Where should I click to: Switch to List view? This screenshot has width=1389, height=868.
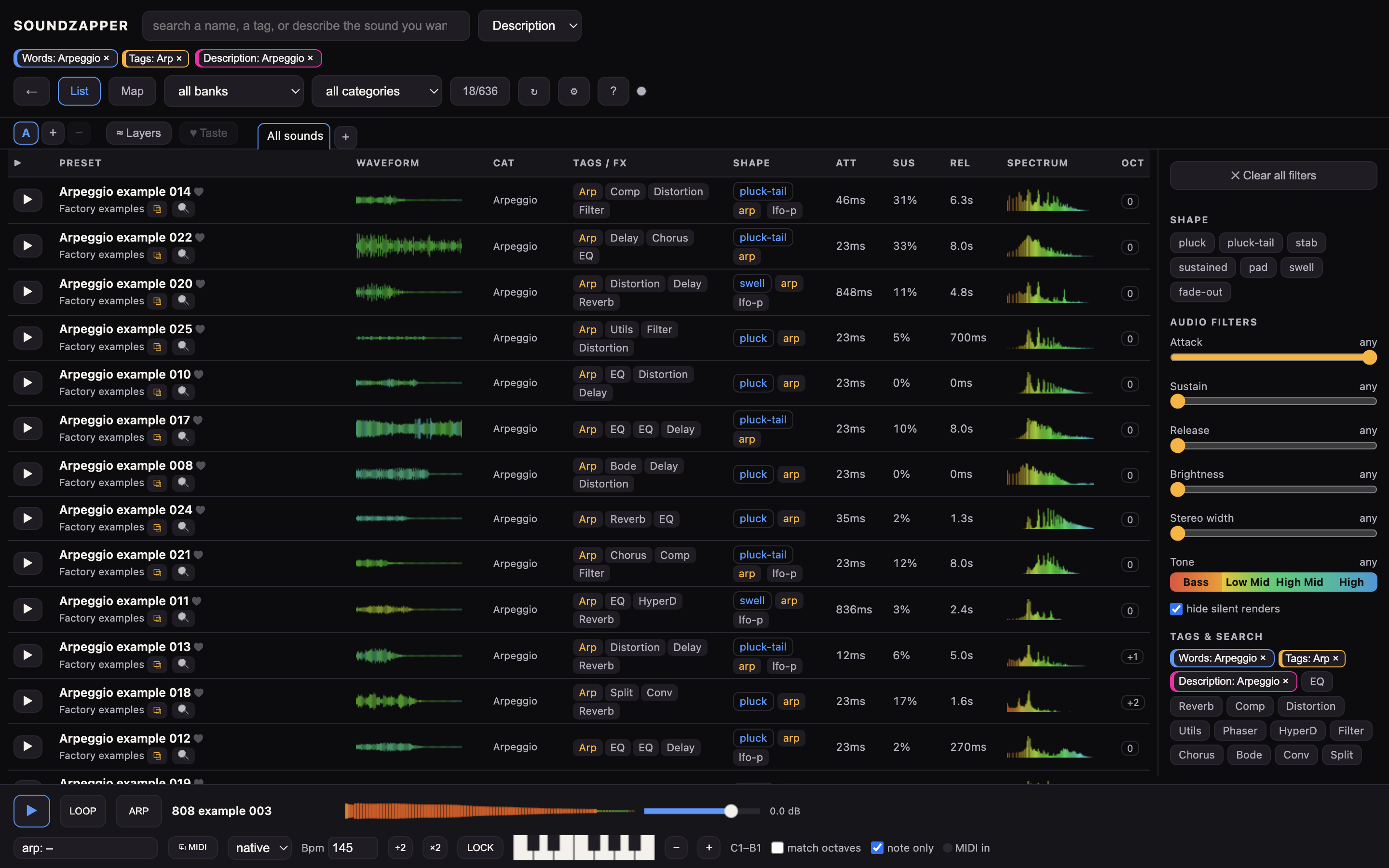79,91
